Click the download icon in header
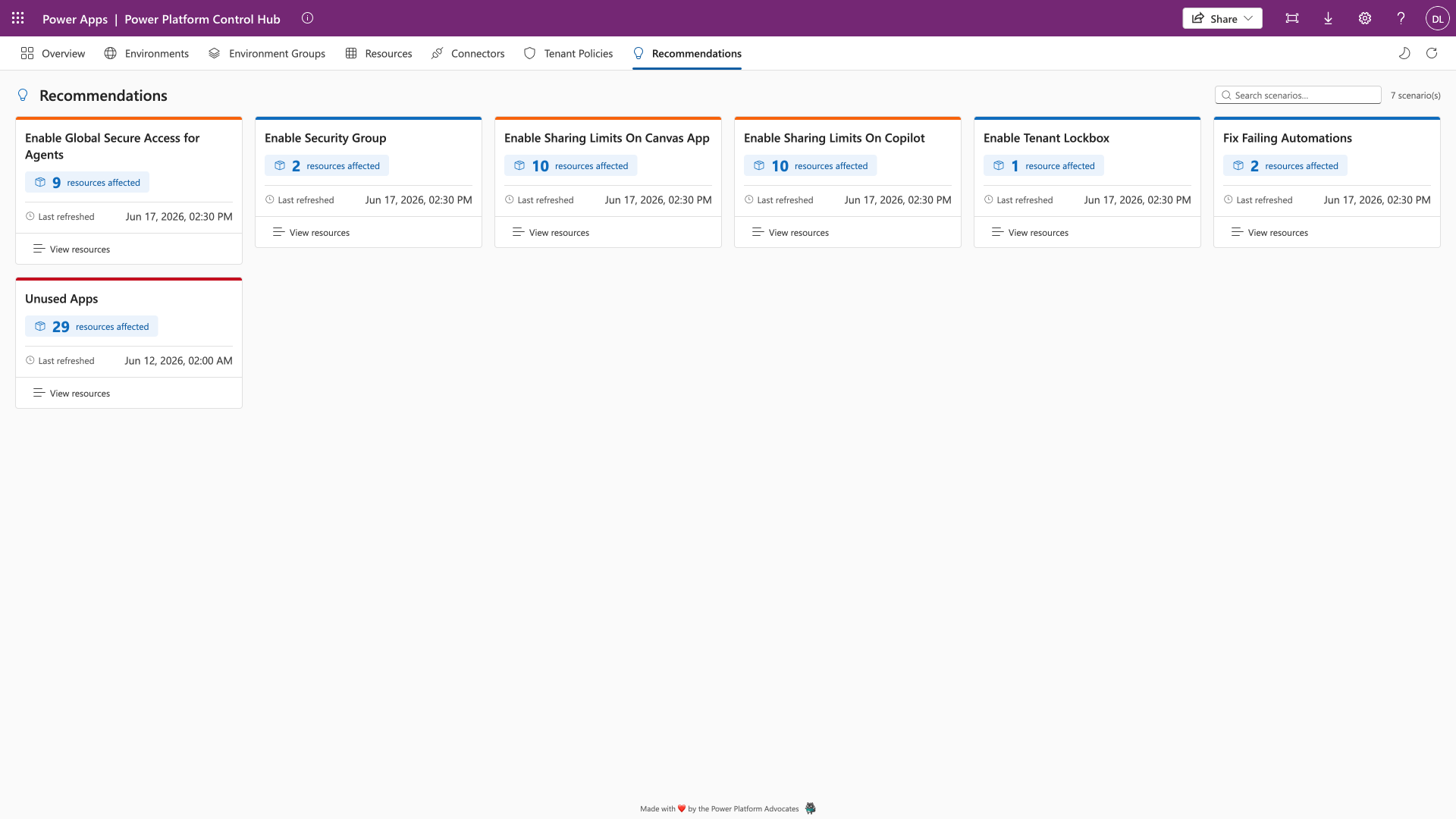This screenshot has height=819, width=1456. (x=1329, y=18)
